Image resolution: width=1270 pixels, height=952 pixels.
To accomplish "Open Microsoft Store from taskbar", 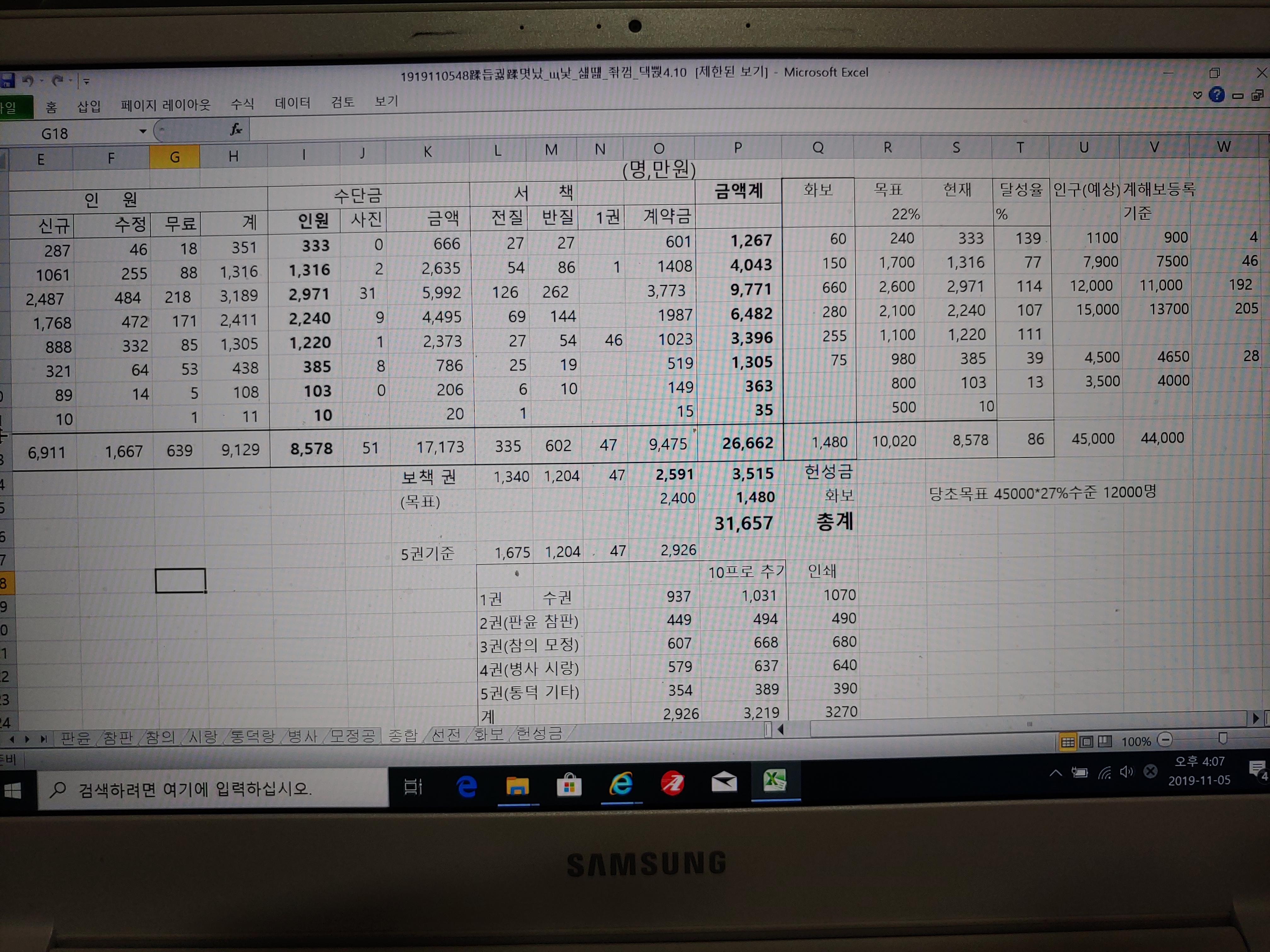I will pos(569,785).
